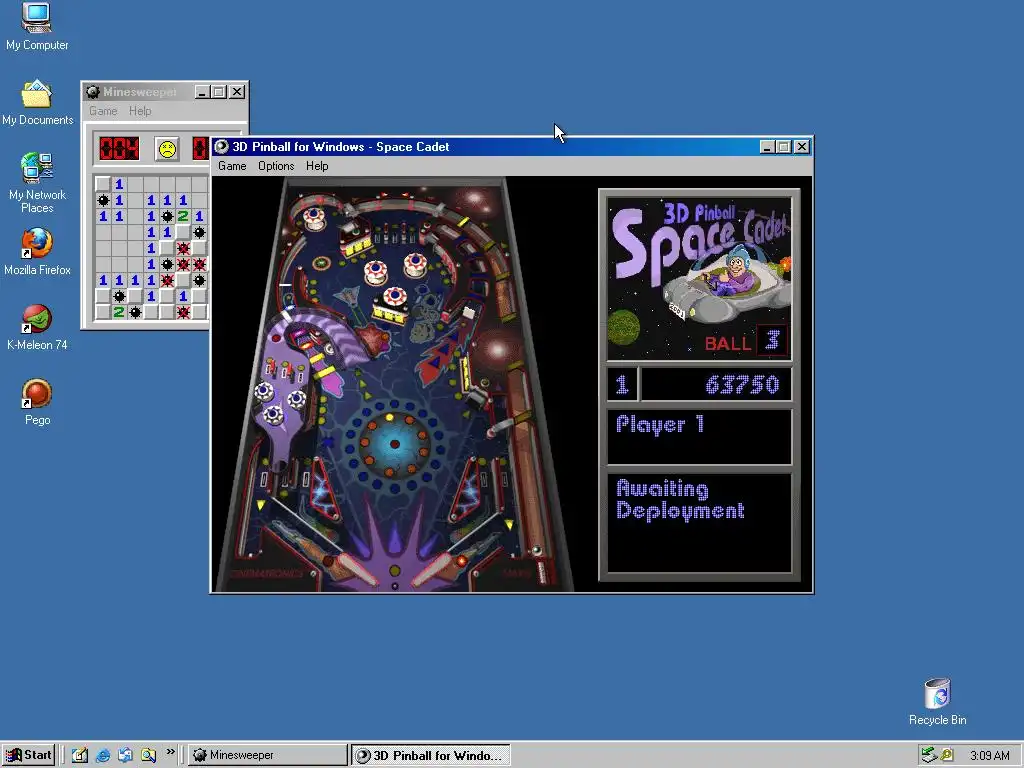Click the 3:09 AM system clock
The height and width of the screenshot is (768, 1024).
pos(989,756)
